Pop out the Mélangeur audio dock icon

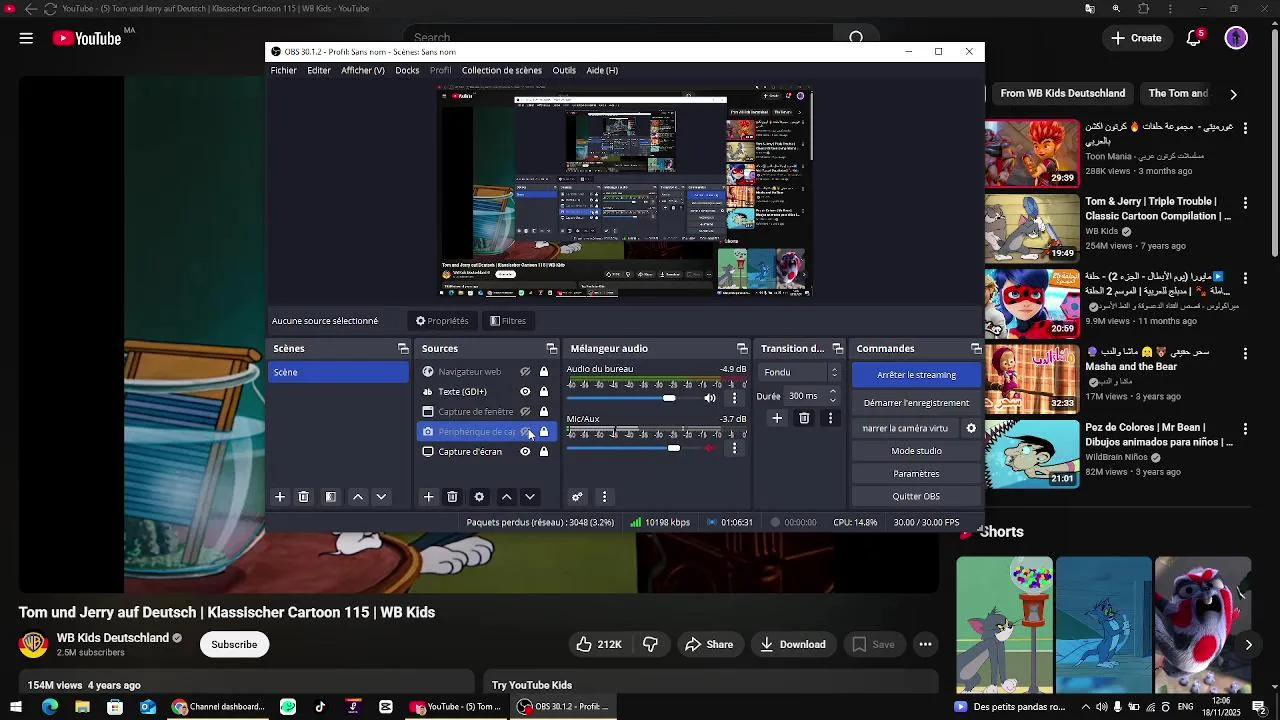(x=742, y=349)
